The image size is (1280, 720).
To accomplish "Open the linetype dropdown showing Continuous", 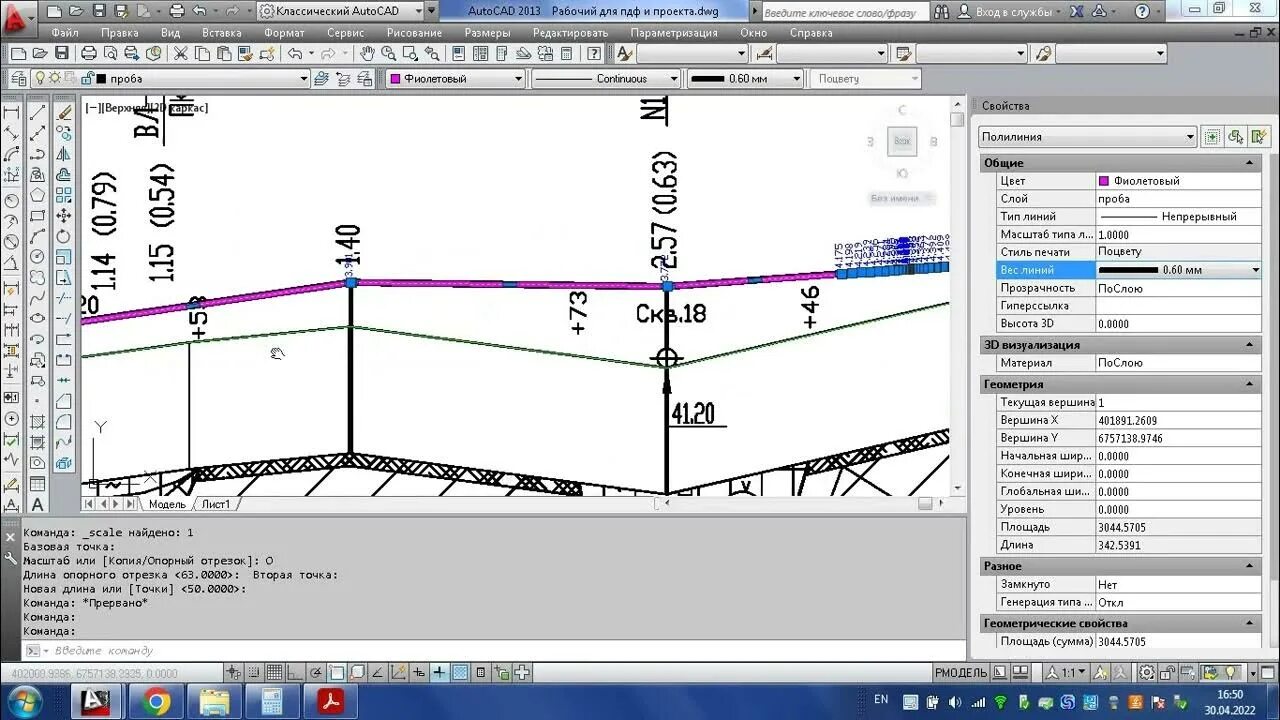I will (606, 78).
